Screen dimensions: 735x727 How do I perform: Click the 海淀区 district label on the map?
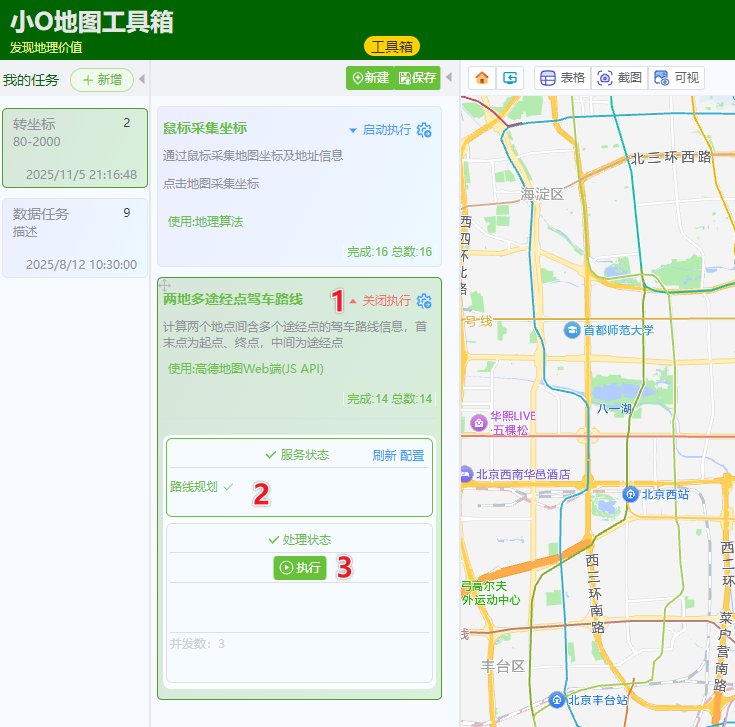(542, 194)
